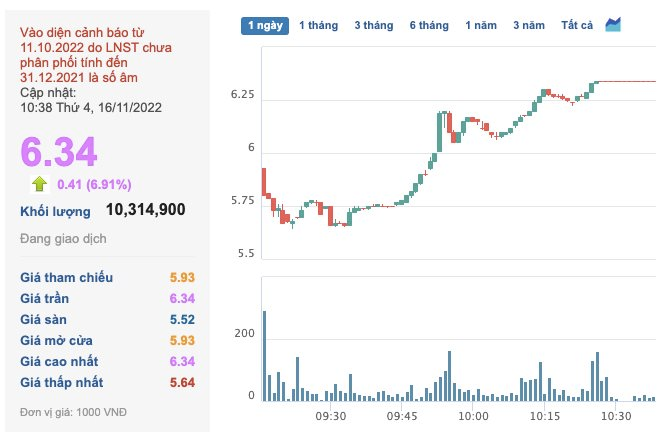Open the area chart type icon
This screenshot has width=659, height=432.
[613, 24]
